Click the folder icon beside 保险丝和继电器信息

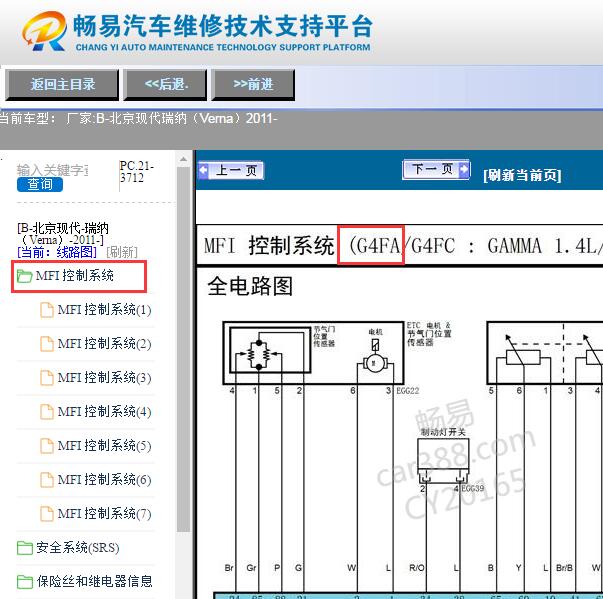(25, 582)
